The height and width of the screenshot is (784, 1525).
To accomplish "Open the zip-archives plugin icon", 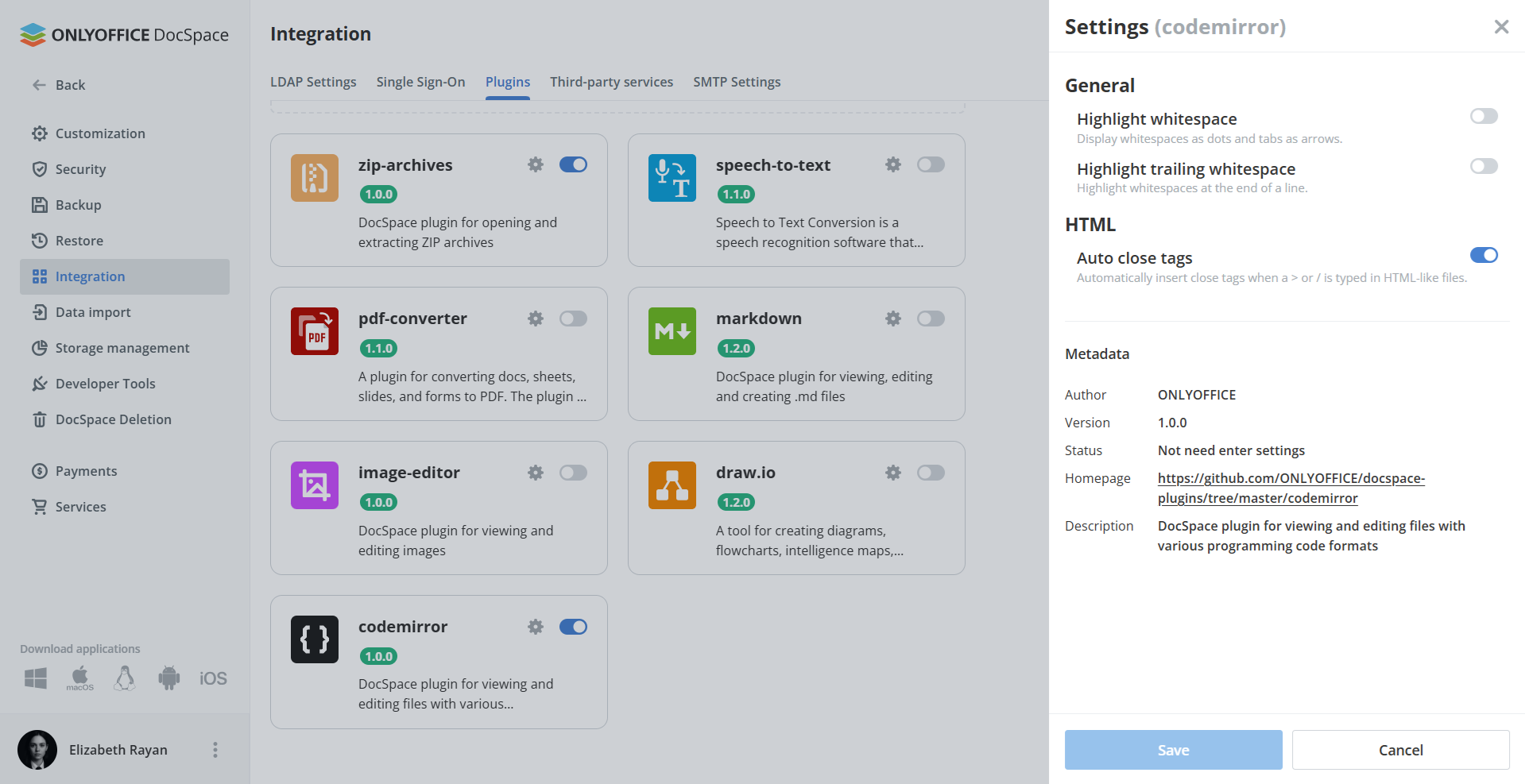I will (x=314, y=178).
